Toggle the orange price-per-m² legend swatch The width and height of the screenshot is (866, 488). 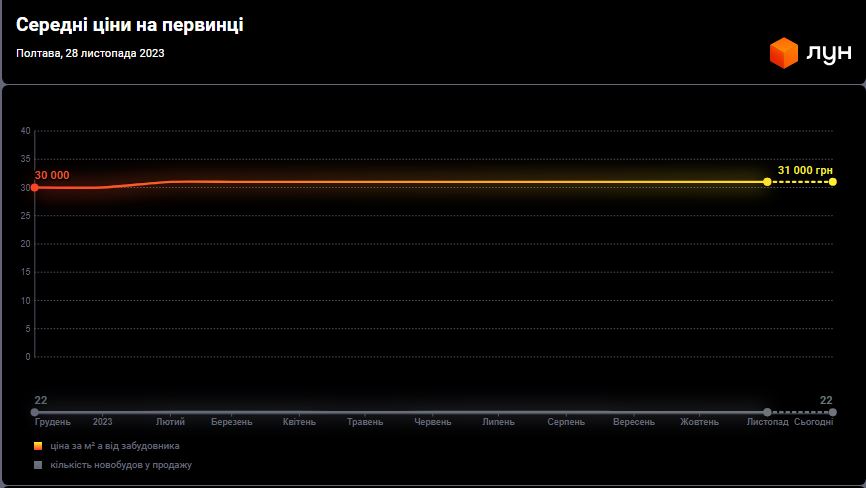(x=38, y=446)
